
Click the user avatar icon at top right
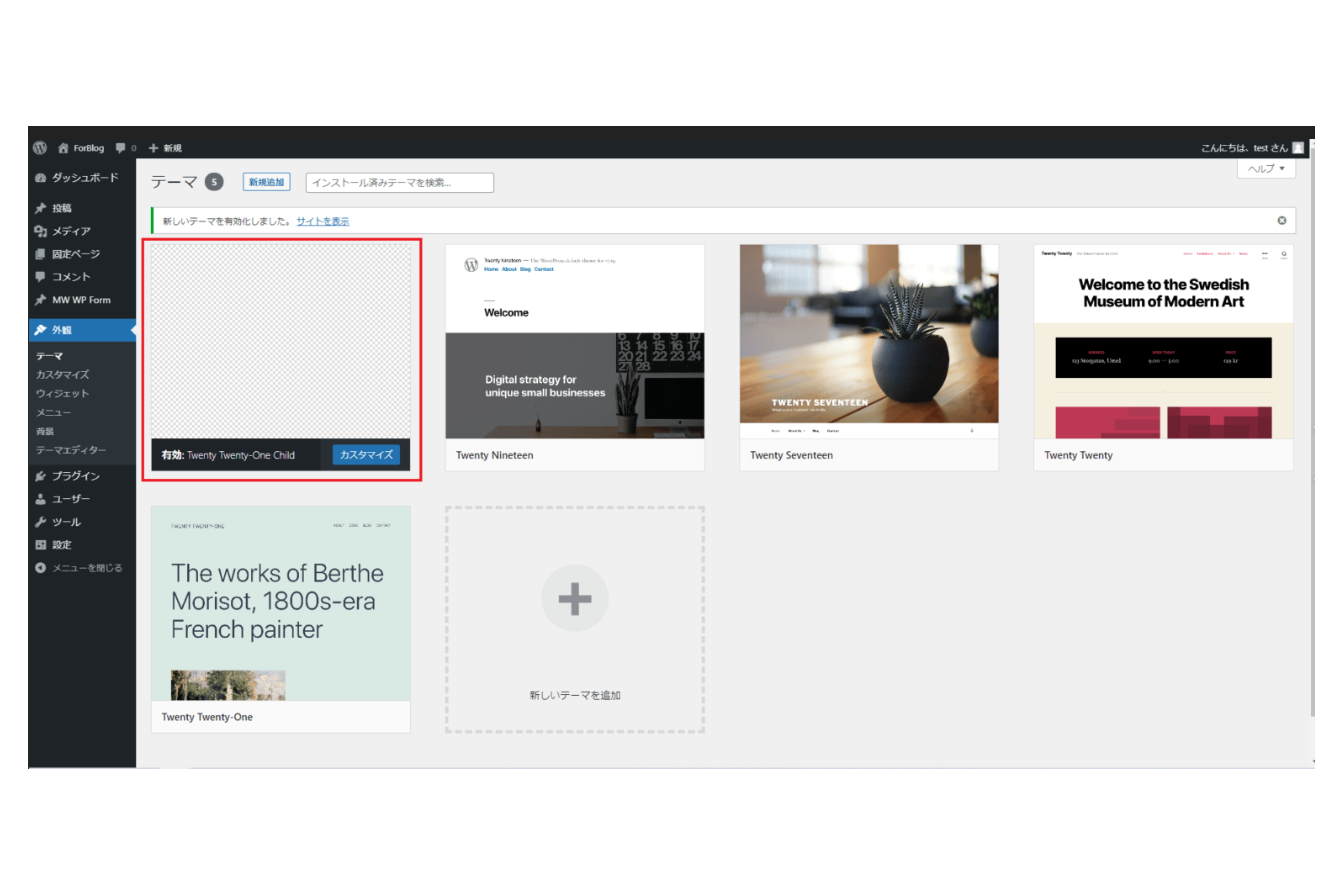pos(1298,148)
